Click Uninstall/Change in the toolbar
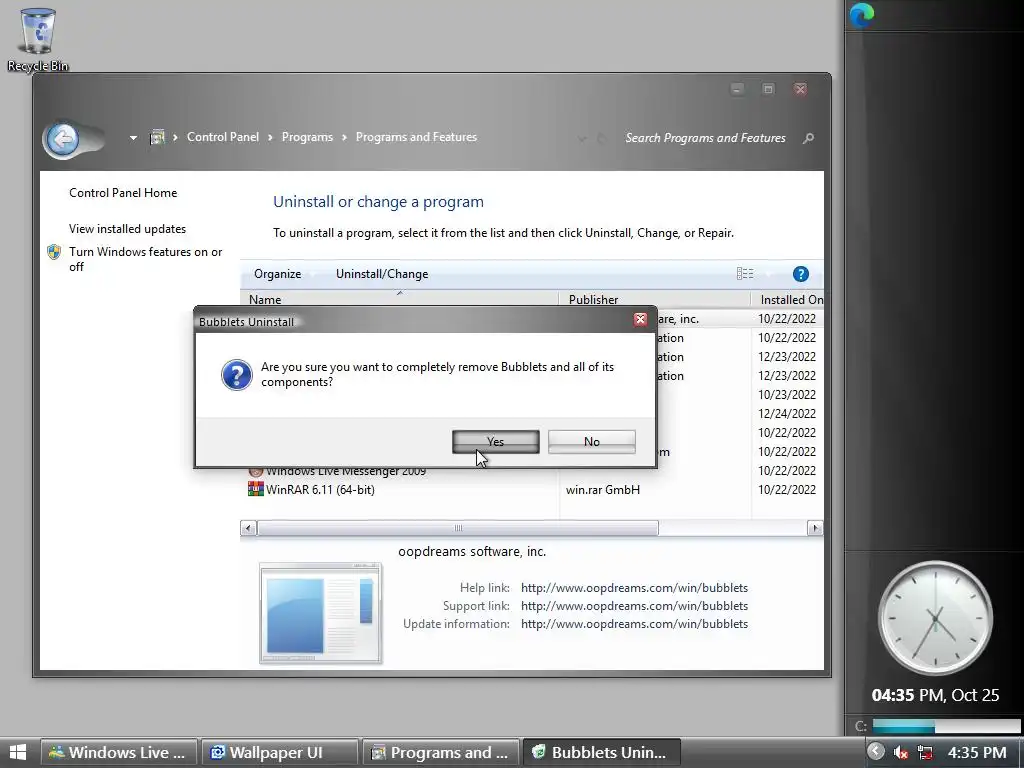This screenshot has width=1024, height=768. 382,274
